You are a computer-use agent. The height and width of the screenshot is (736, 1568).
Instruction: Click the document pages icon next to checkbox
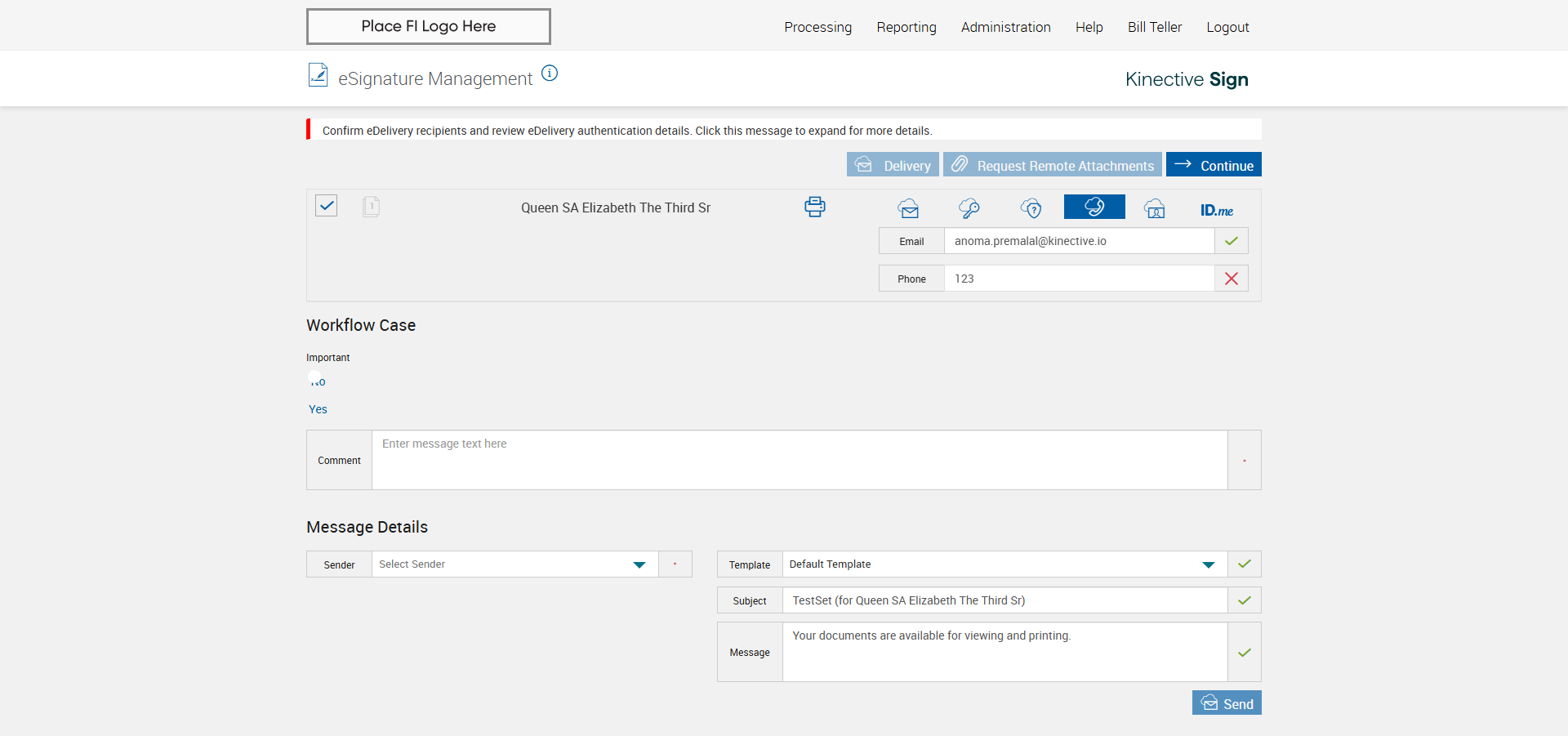(x=371, y=206)
